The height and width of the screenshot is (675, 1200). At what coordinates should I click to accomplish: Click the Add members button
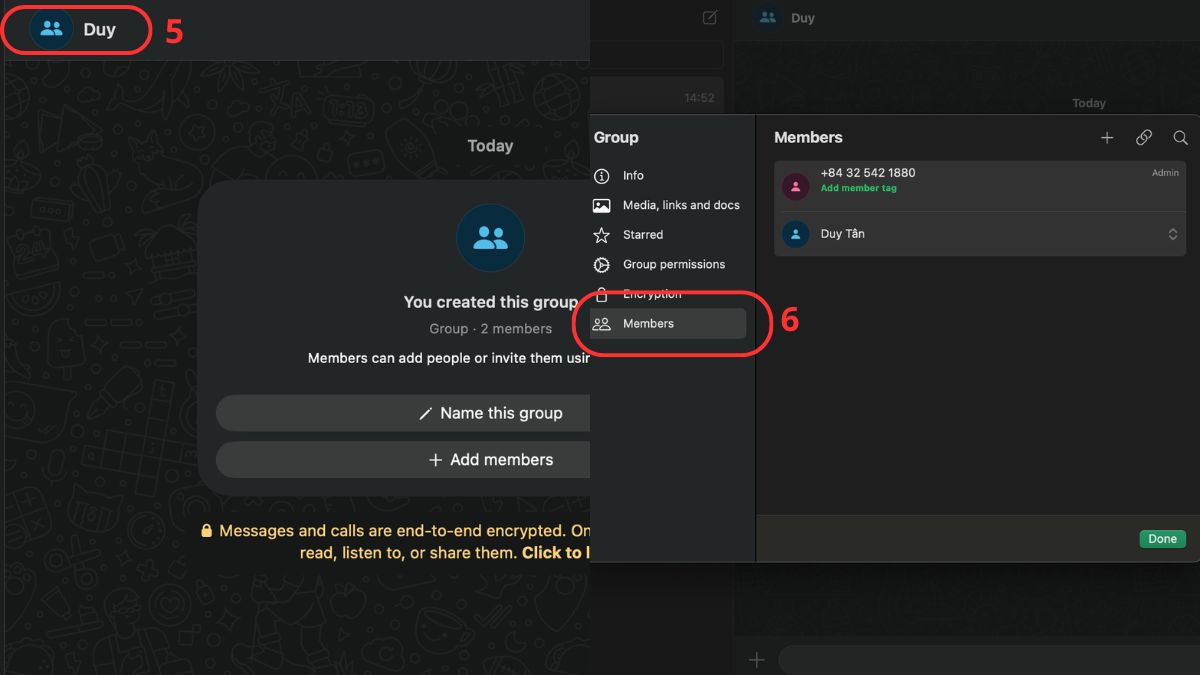point(492,459)
